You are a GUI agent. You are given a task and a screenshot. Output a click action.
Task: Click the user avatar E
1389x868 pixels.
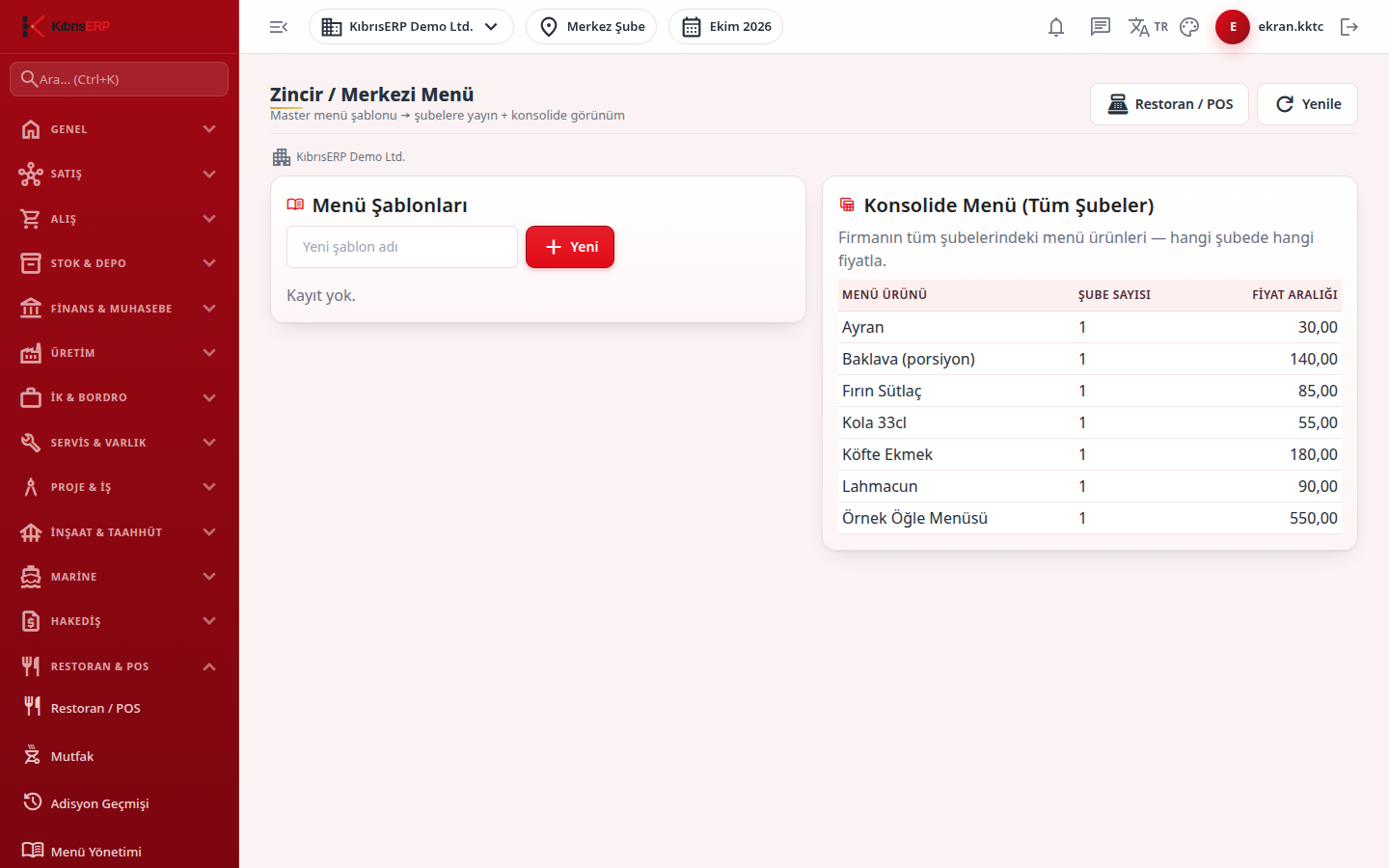pos(1233,27)
